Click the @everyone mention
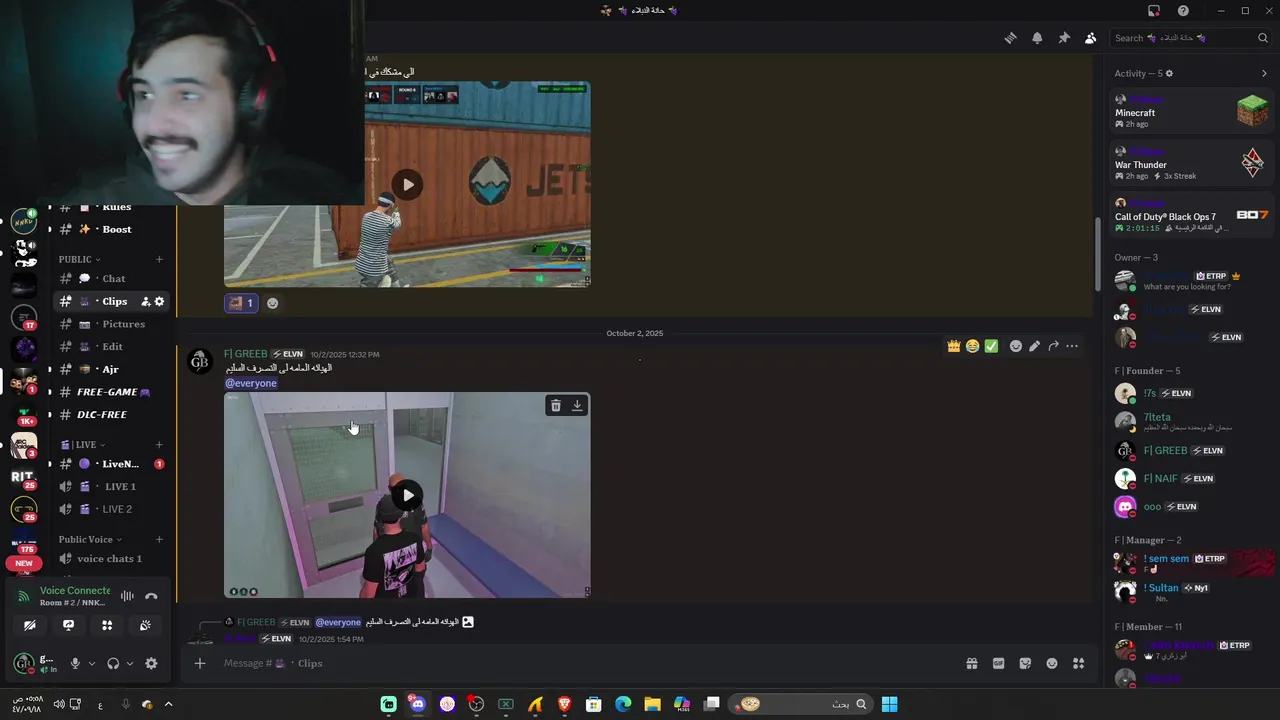This screenshot has width=1280, height=720. [x=251, y=383]
